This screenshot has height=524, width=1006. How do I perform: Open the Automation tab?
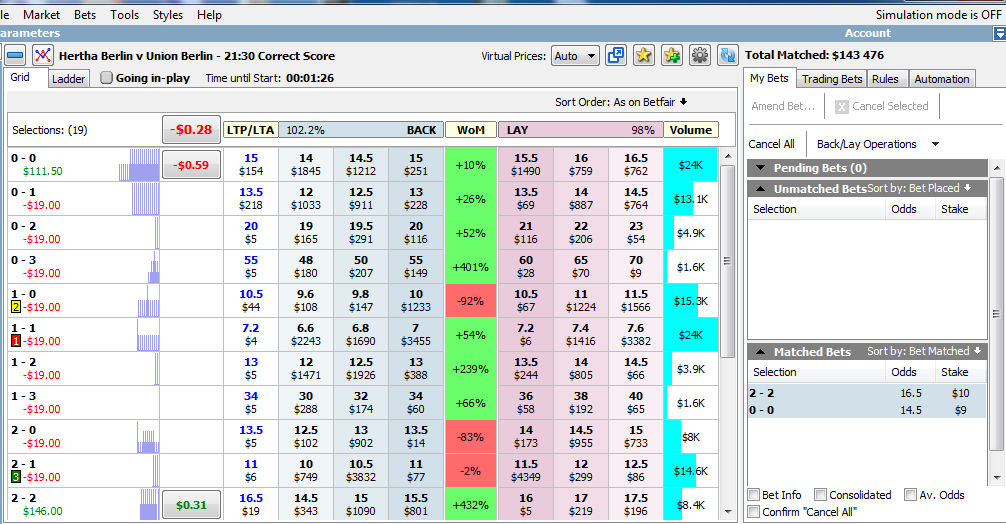point(941,79)
